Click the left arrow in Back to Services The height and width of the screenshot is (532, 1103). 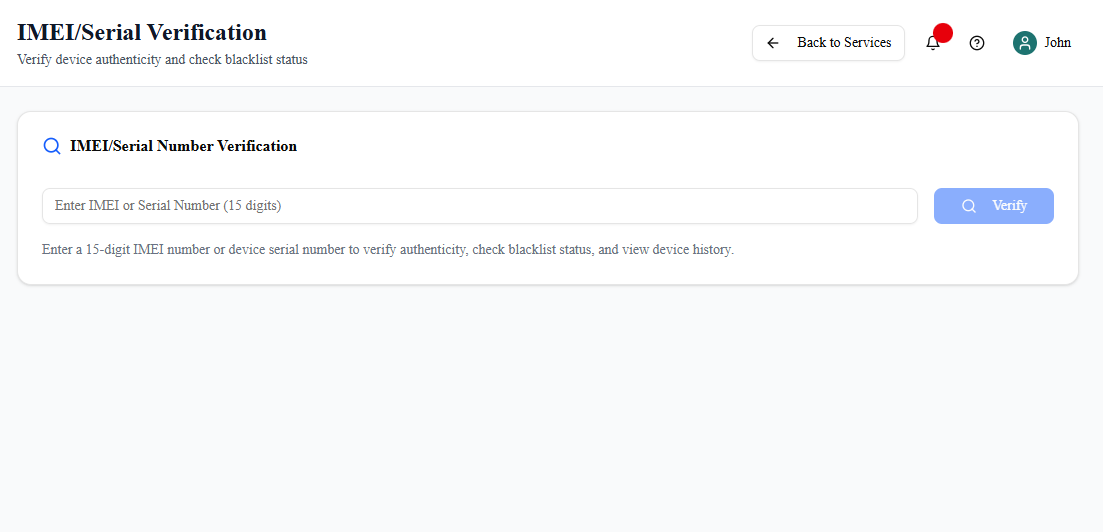(773, 43)
